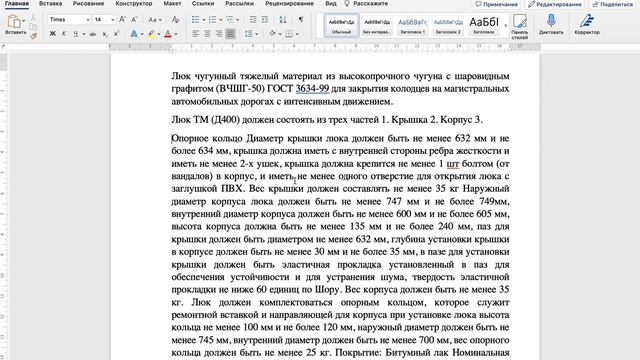The width and height of the screenshot is (640, 360).
Task: Apply the Заголовок 1 style
Action: pyautogui.click(x=413, y=26)
